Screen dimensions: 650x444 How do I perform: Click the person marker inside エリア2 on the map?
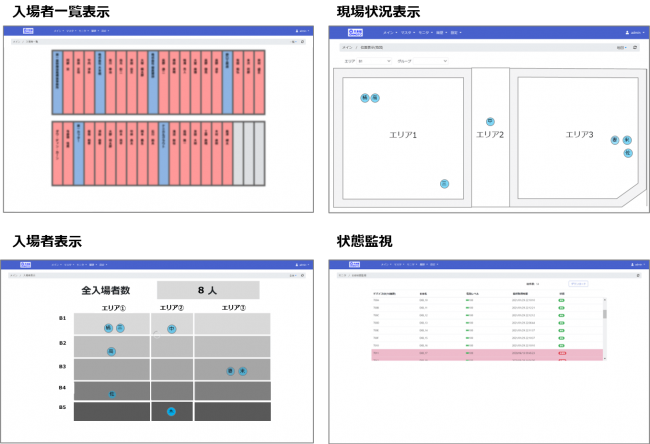click(490, 121)
